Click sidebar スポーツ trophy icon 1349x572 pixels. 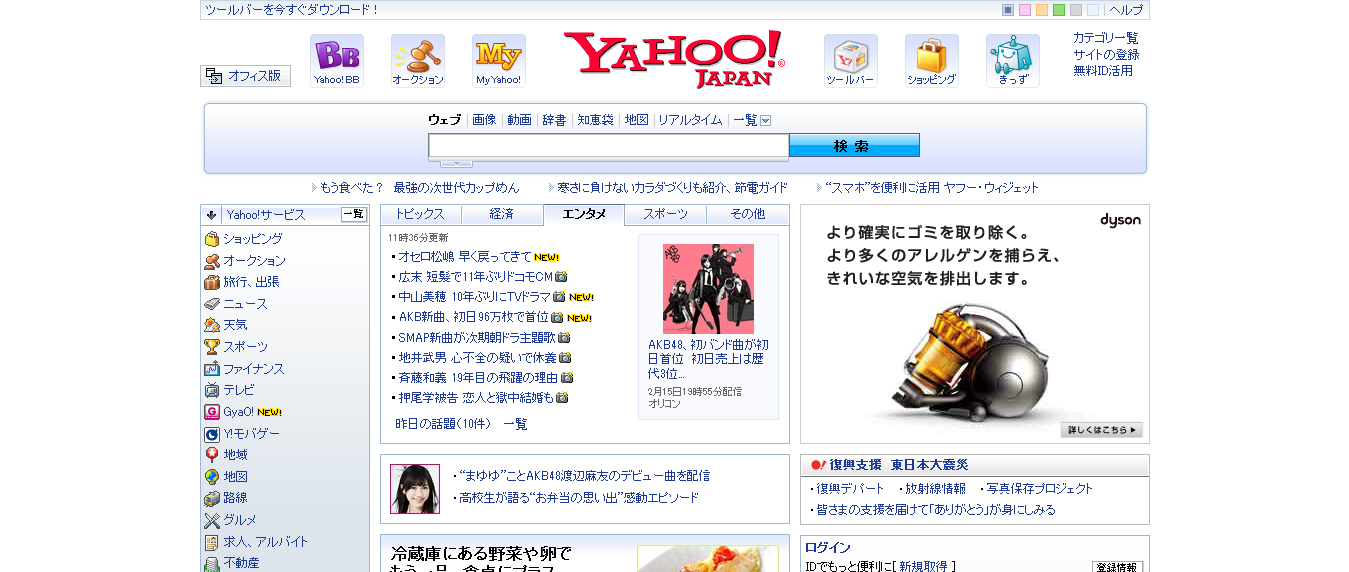click(x=212, y=347)
